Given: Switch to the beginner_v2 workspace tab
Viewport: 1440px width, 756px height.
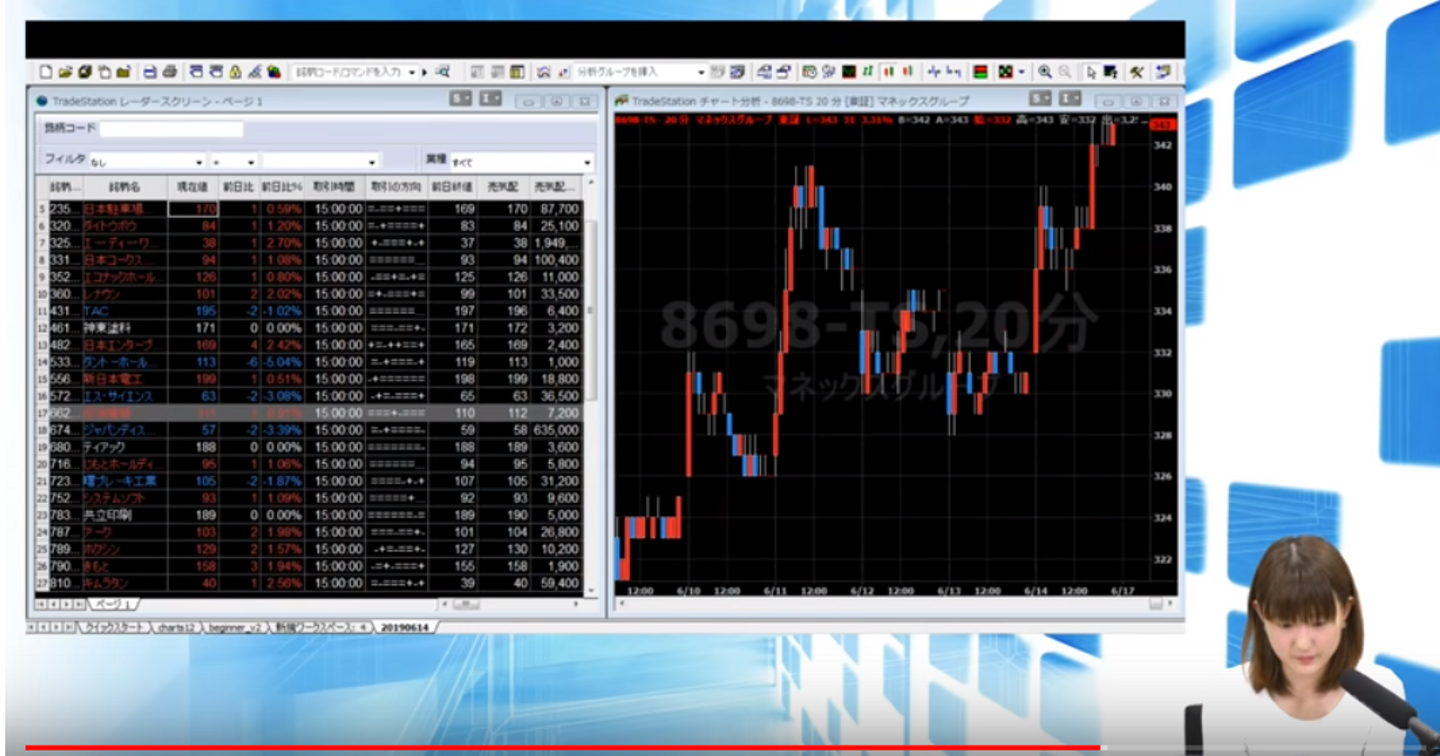Looking at the screenshot, I should click(x=236, y=627).
